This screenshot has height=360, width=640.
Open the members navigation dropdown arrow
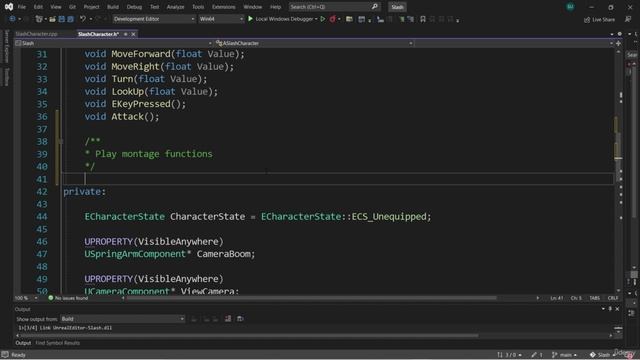click(611, 43)
